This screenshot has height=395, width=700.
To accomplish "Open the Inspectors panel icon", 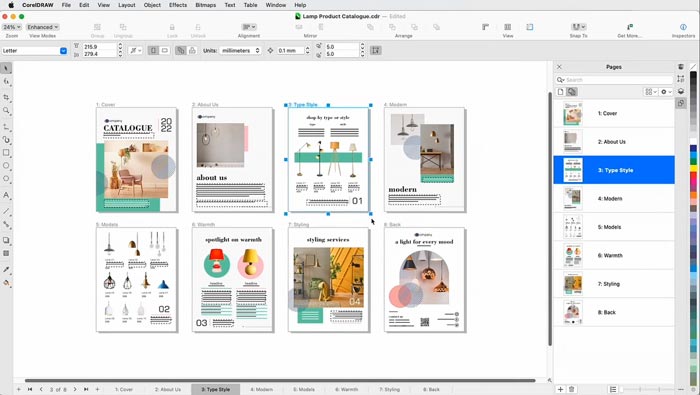I will click(x=683, y=27).
